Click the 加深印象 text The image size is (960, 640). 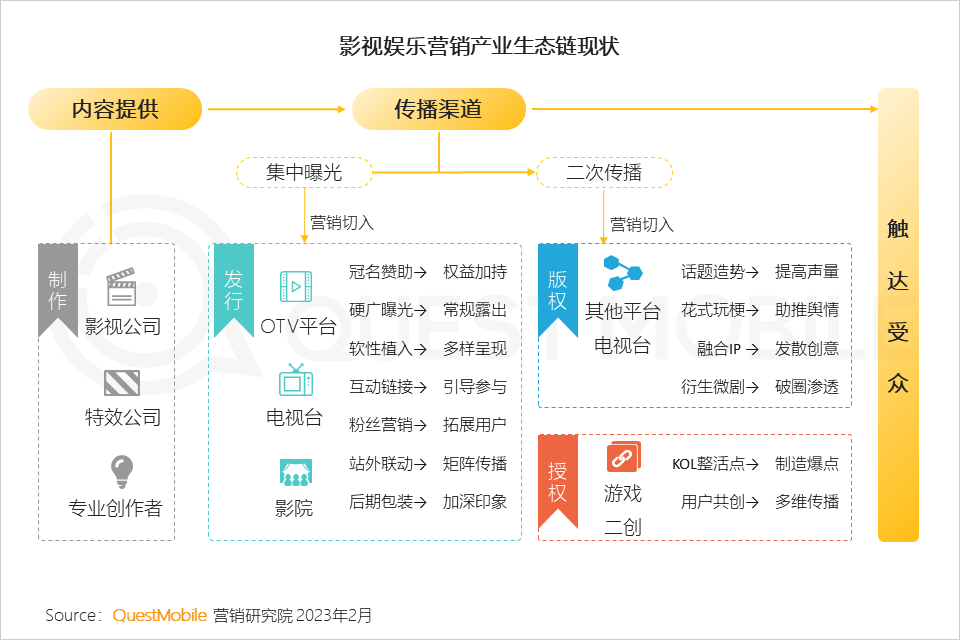(475, 502)
